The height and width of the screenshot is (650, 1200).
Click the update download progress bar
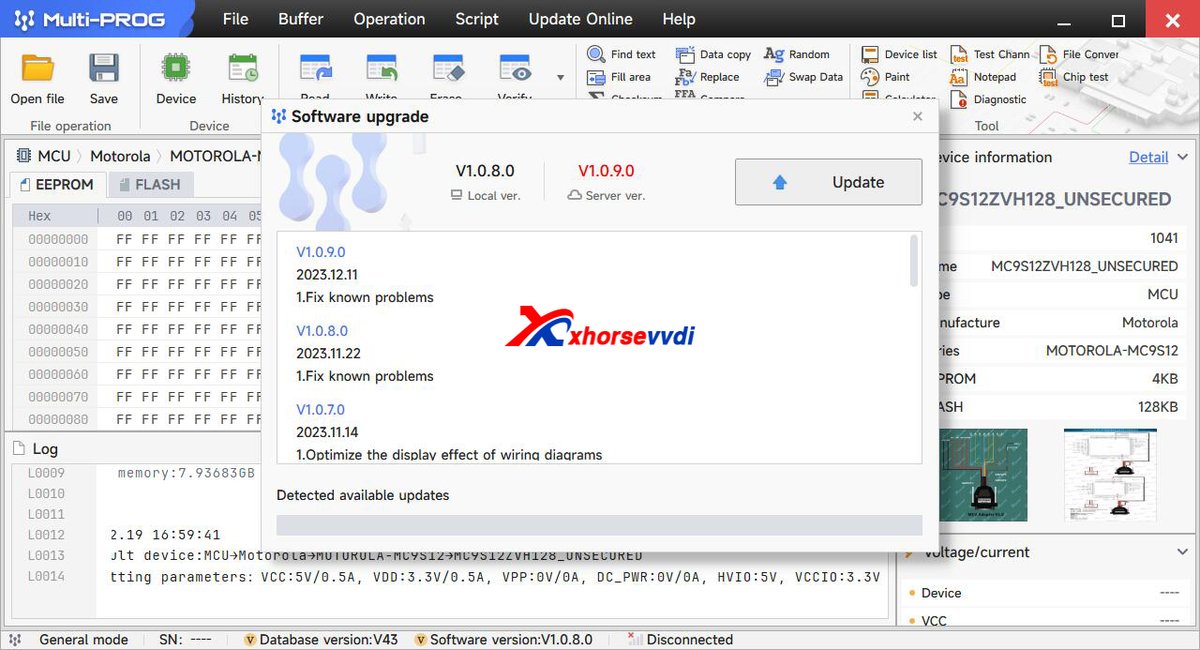[599, 525]
